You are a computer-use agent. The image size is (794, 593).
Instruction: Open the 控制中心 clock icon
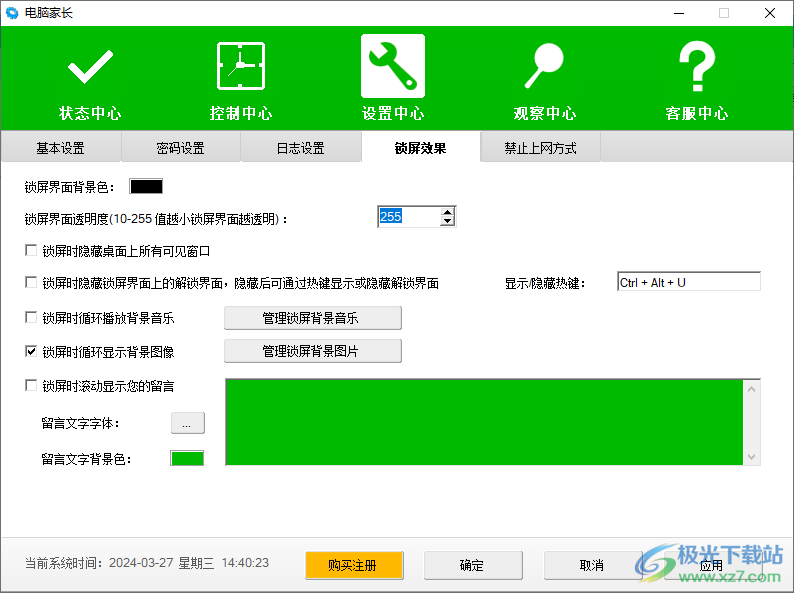(x=241, y=66)
